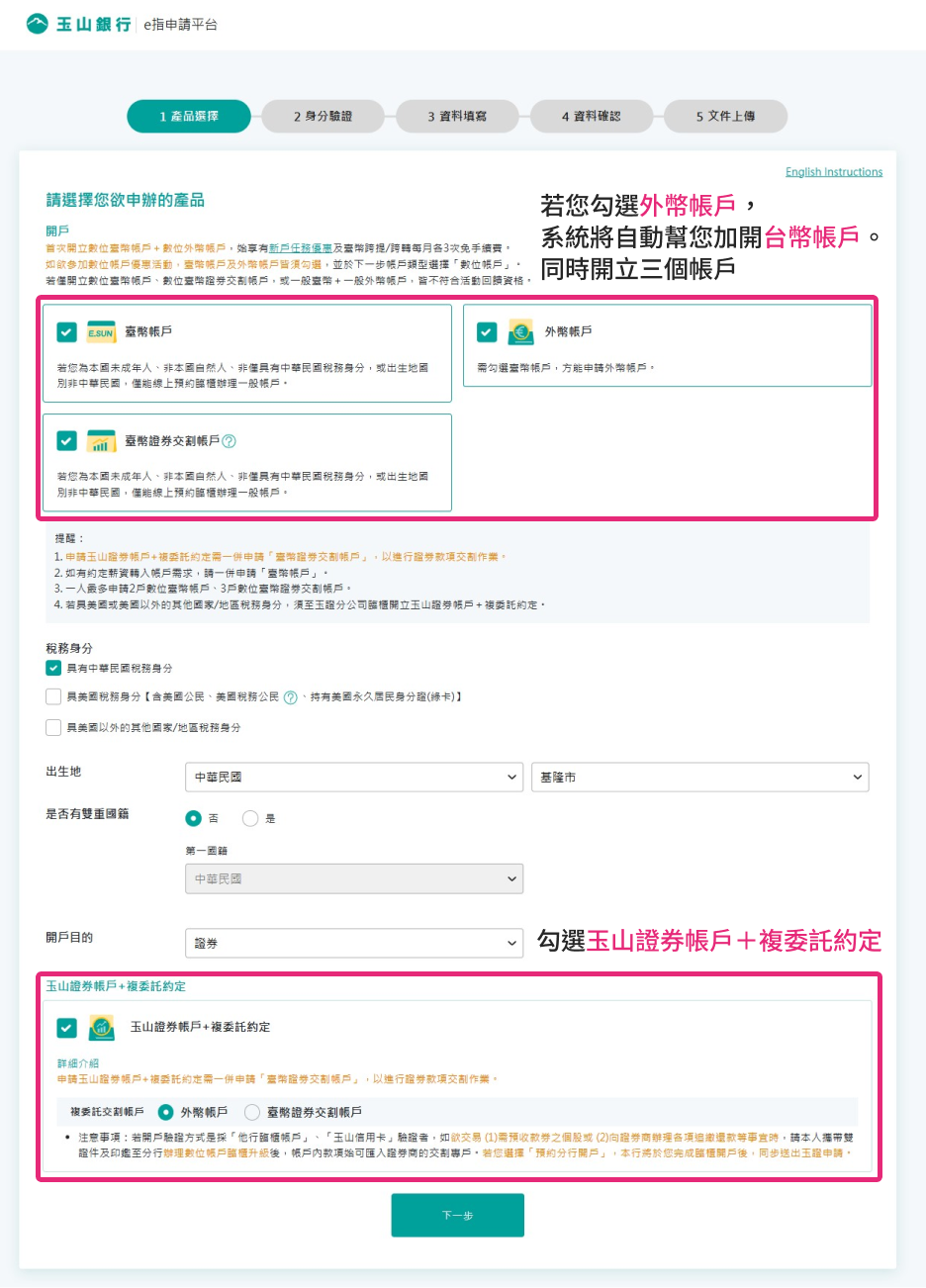Go to step 5 文件上傳
The width and height of the screenshot is (926, 1288).
point(725,117)
